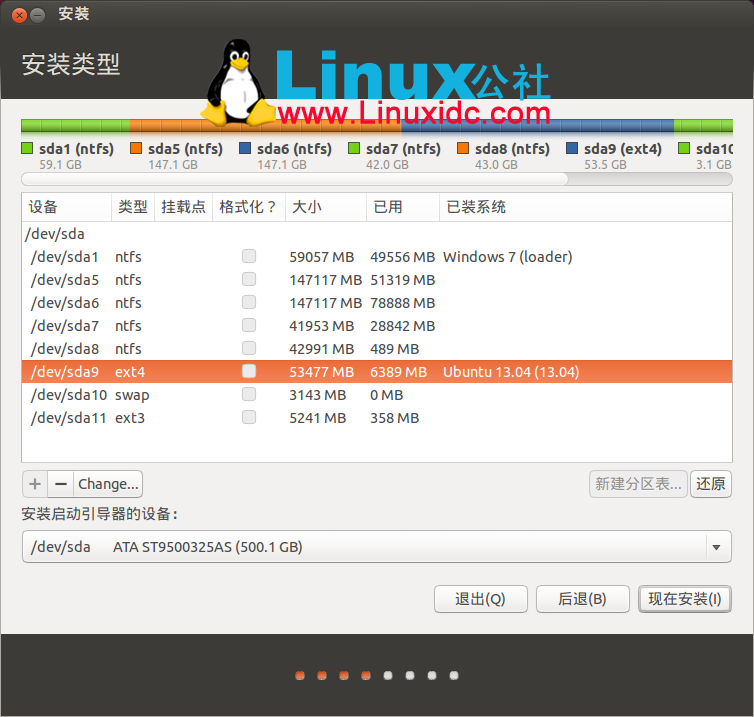Screen dimensions: 754x717
Task: Click the 大小 column header
Action: (326, 207)
